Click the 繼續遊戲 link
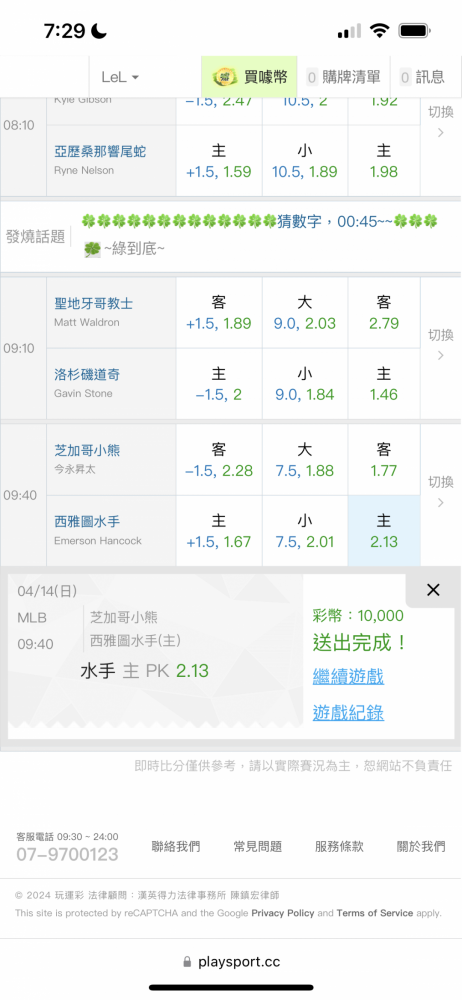The height and width of the screenshot is (1000, 462). (348, 676)
